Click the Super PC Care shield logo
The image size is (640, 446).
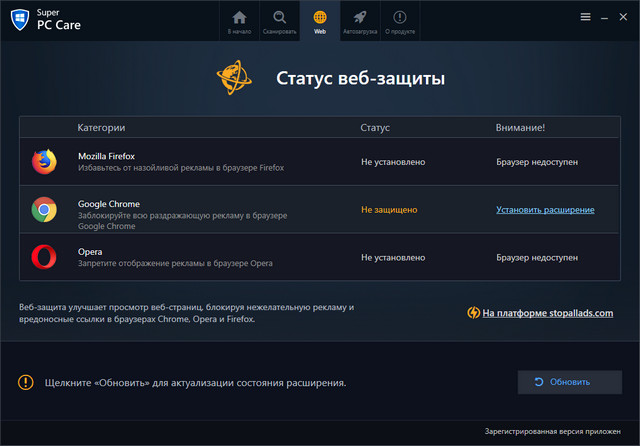18,17
